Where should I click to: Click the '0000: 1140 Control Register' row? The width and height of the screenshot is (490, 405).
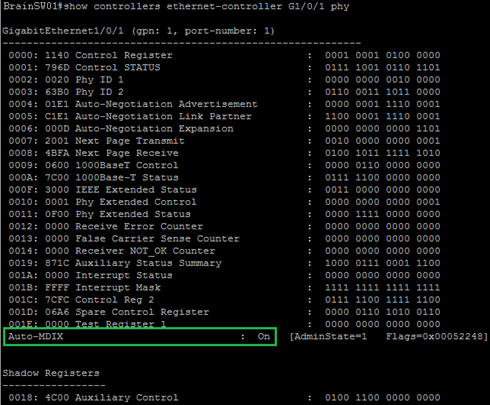[x=224, y=55]
